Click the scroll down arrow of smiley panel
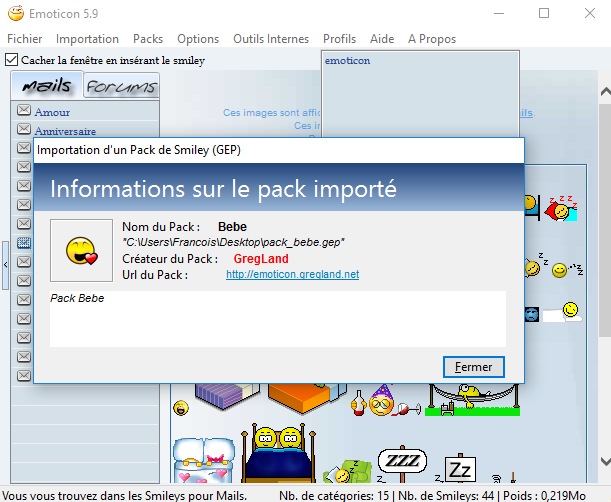611x502 pixels. pyautogui.click(x=605, y=461)
